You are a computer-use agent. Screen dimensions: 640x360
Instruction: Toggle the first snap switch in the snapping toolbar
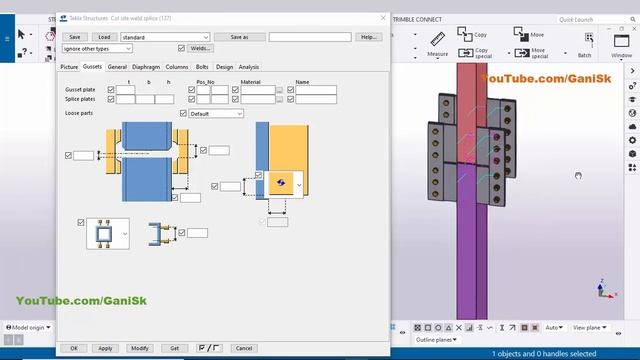click(417, 328)
